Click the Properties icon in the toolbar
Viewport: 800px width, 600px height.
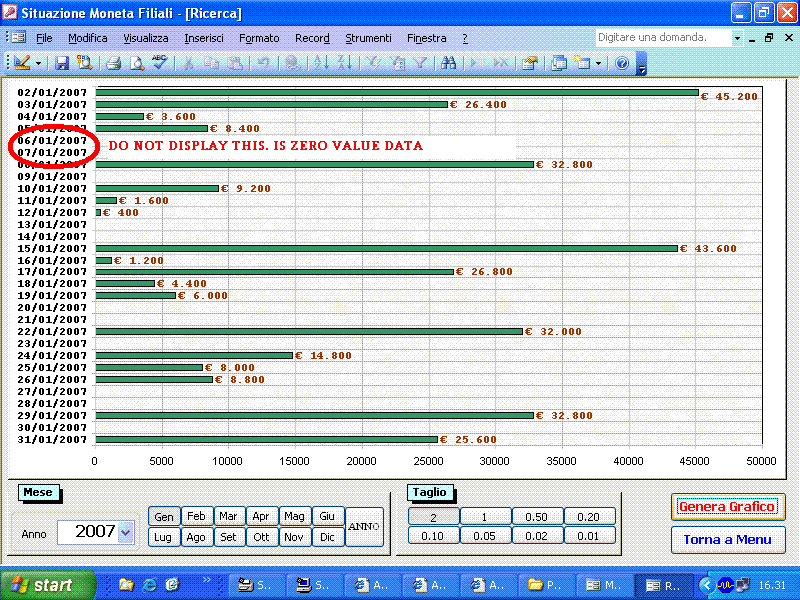point(529,63)
